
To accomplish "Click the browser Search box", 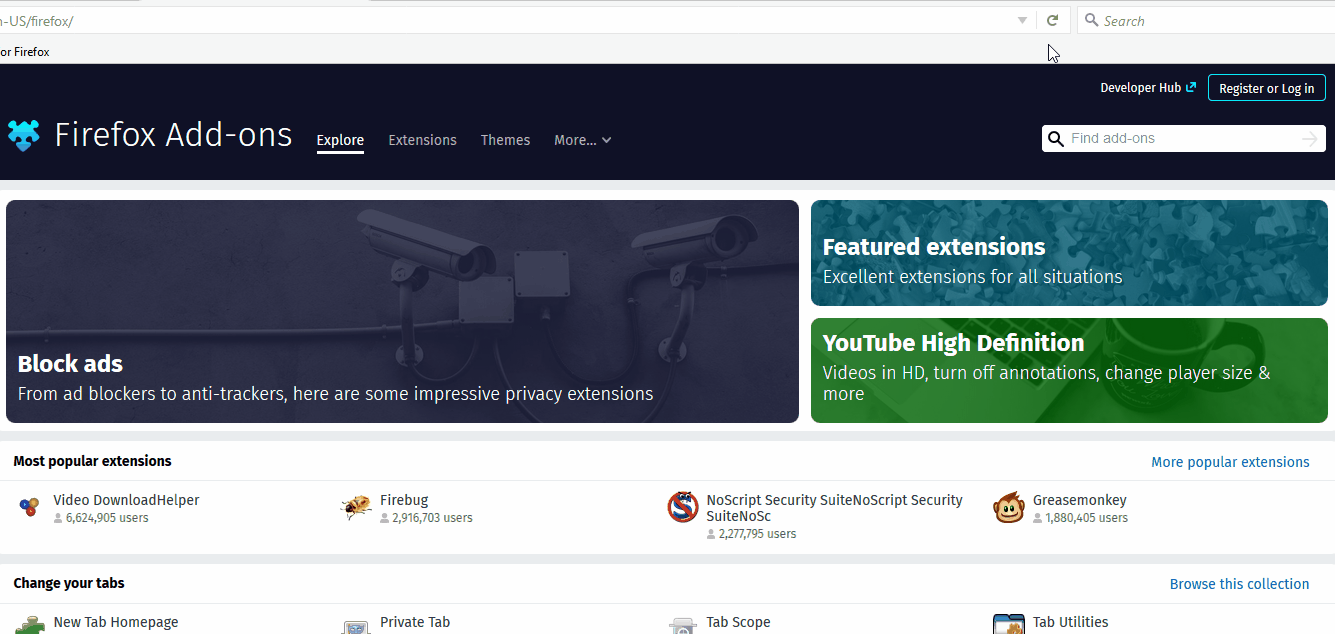I will pos(1206,20).
